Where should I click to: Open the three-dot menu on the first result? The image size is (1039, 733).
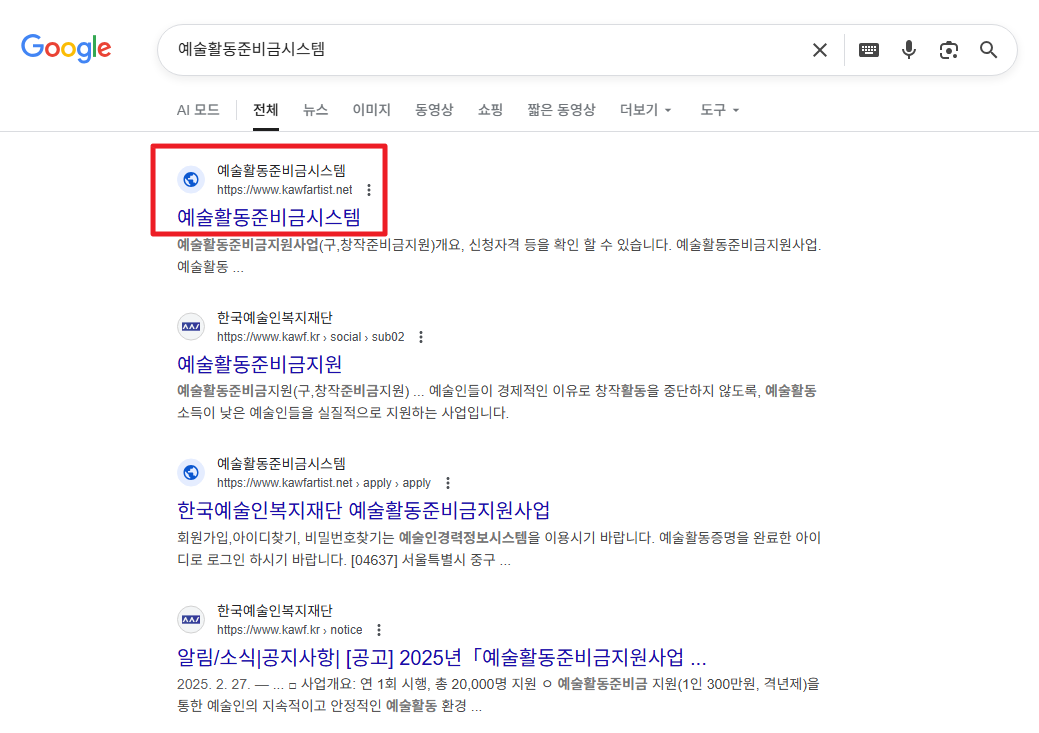(368, 189)
